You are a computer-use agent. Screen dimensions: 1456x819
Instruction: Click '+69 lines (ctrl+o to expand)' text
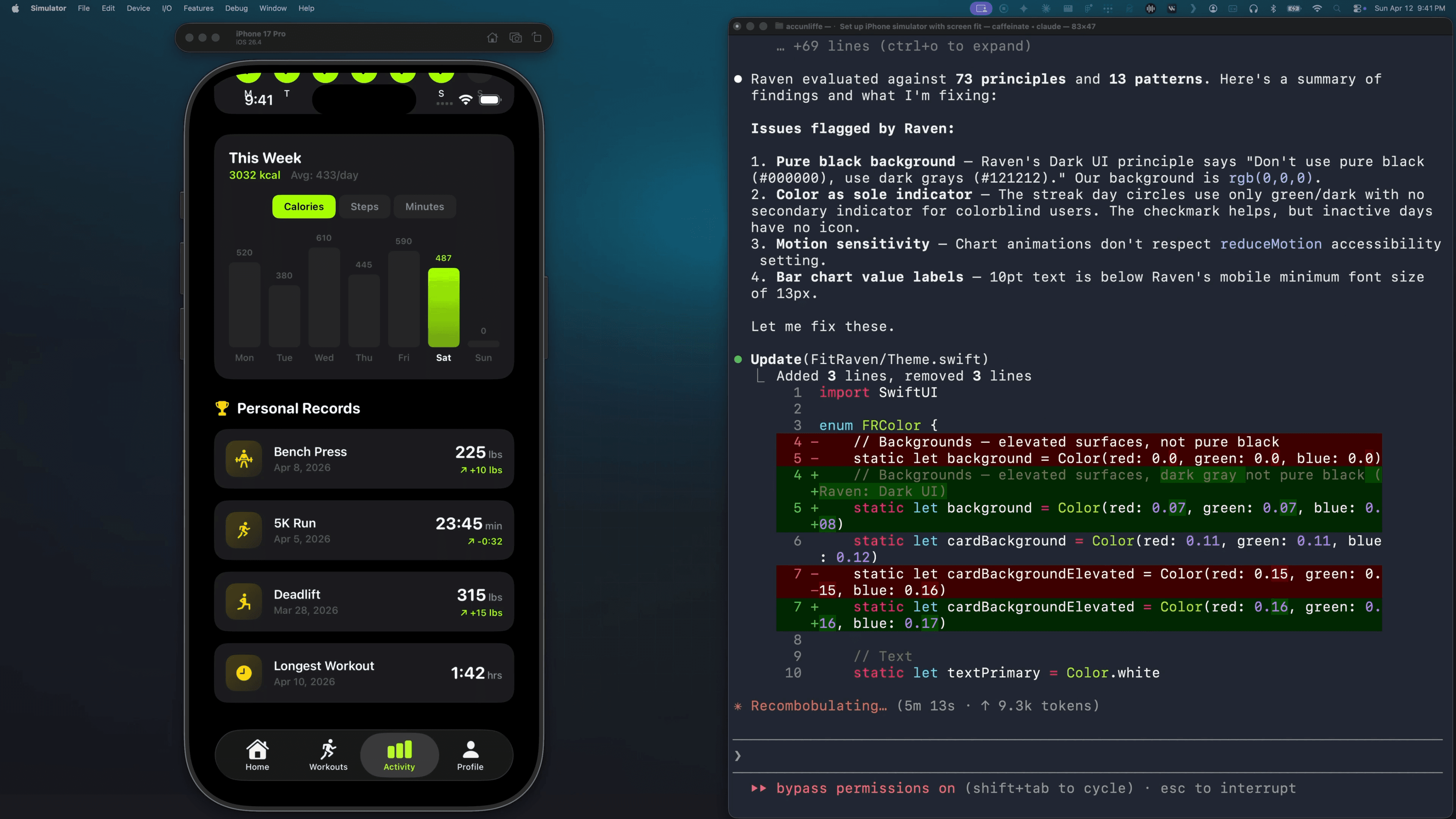point(912,46)
